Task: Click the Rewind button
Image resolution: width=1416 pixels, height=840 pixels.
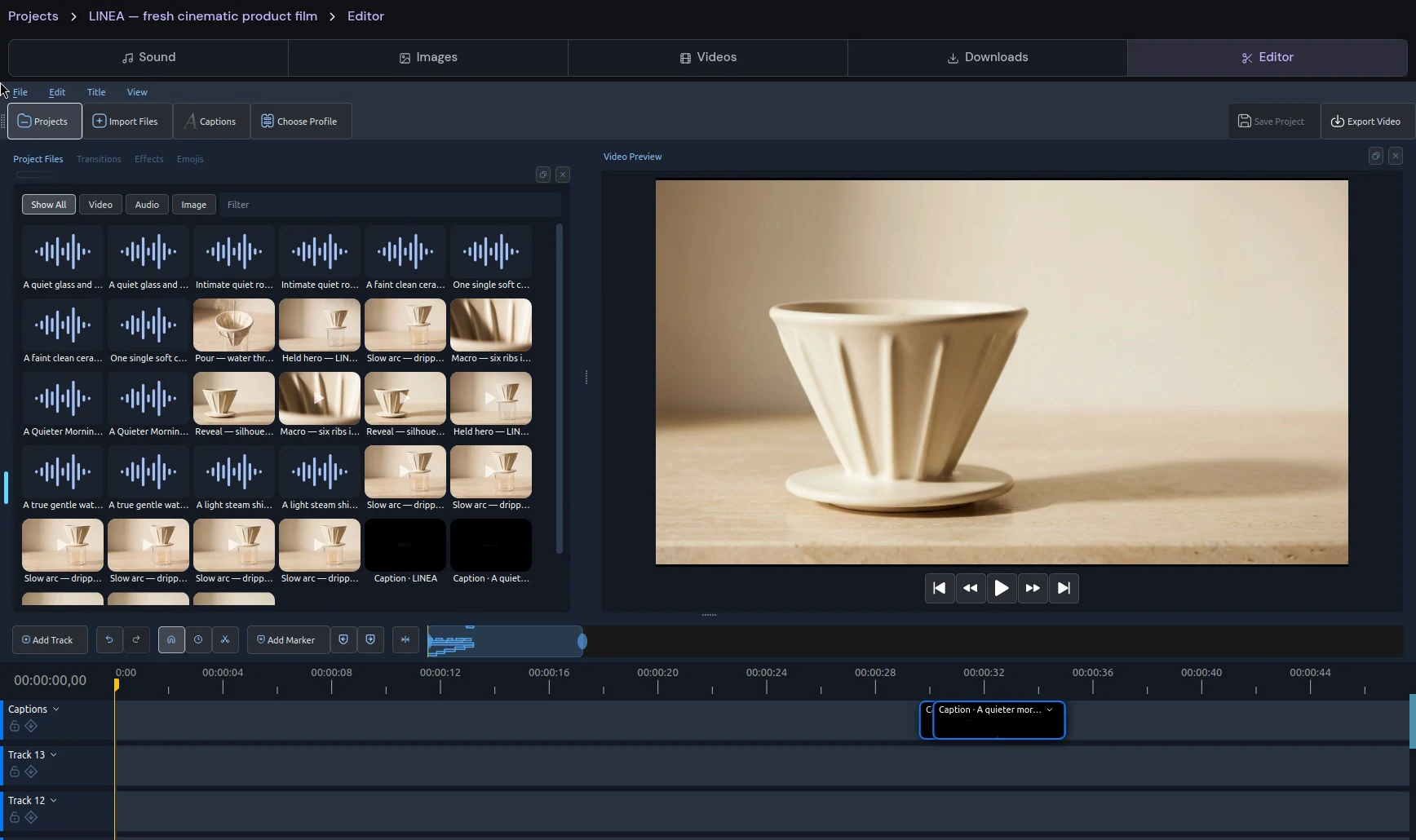Action: click(971, 588)
